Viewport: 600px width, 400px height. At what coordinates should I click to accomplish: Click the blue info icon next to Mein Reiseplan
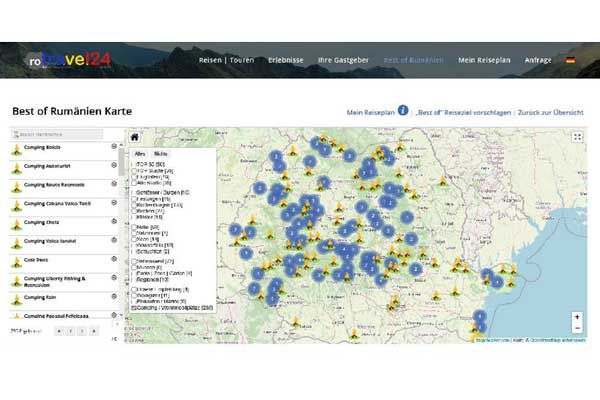[x=402, y=111]
